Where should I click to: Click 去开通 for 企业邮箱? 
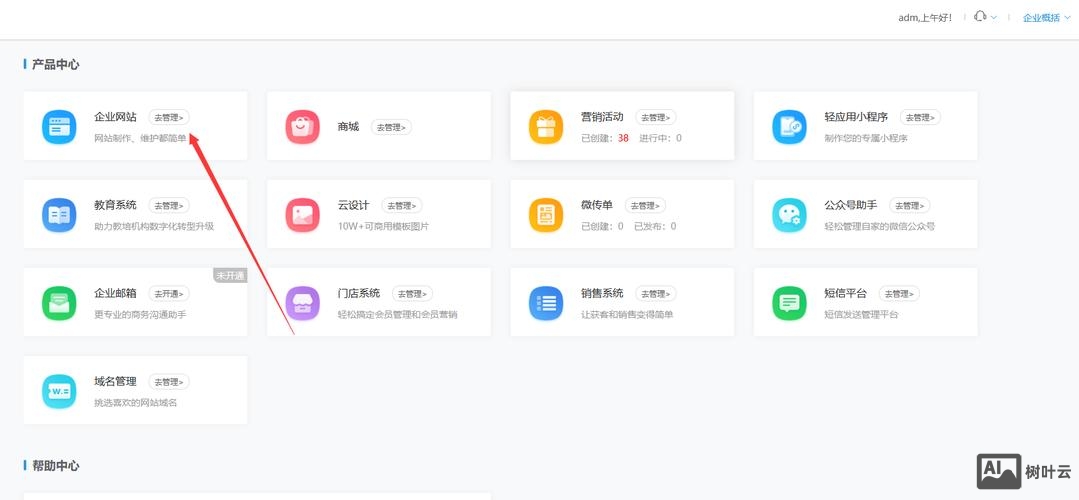pos(169,294)
